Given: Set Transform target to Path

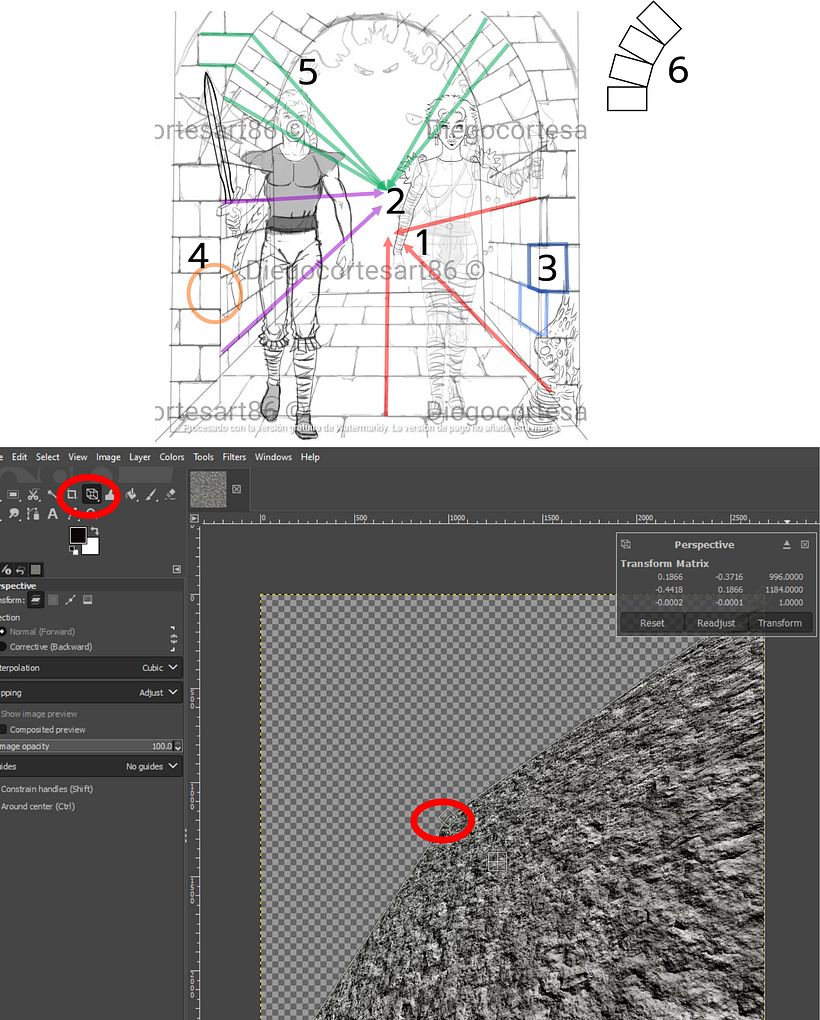Looking at the screenshot, I should 69,600.
